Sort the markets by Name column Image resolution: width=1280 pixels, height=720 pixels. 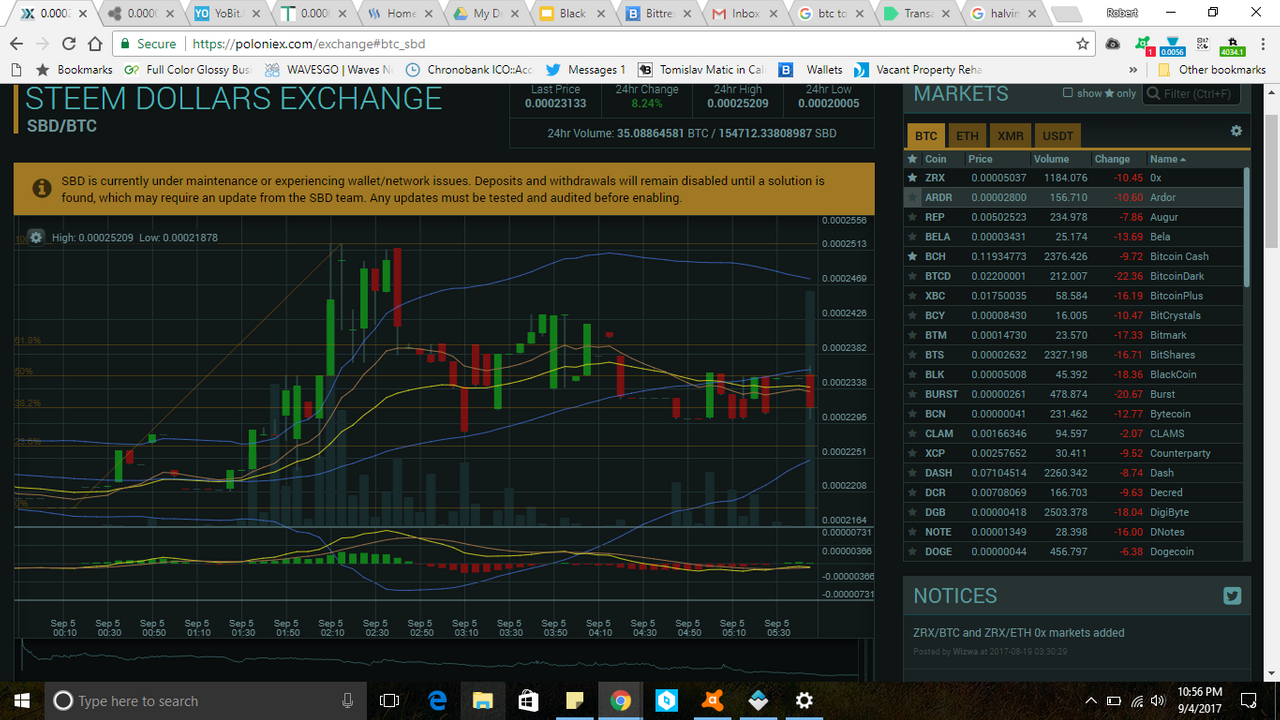(x=1168, y=159)
